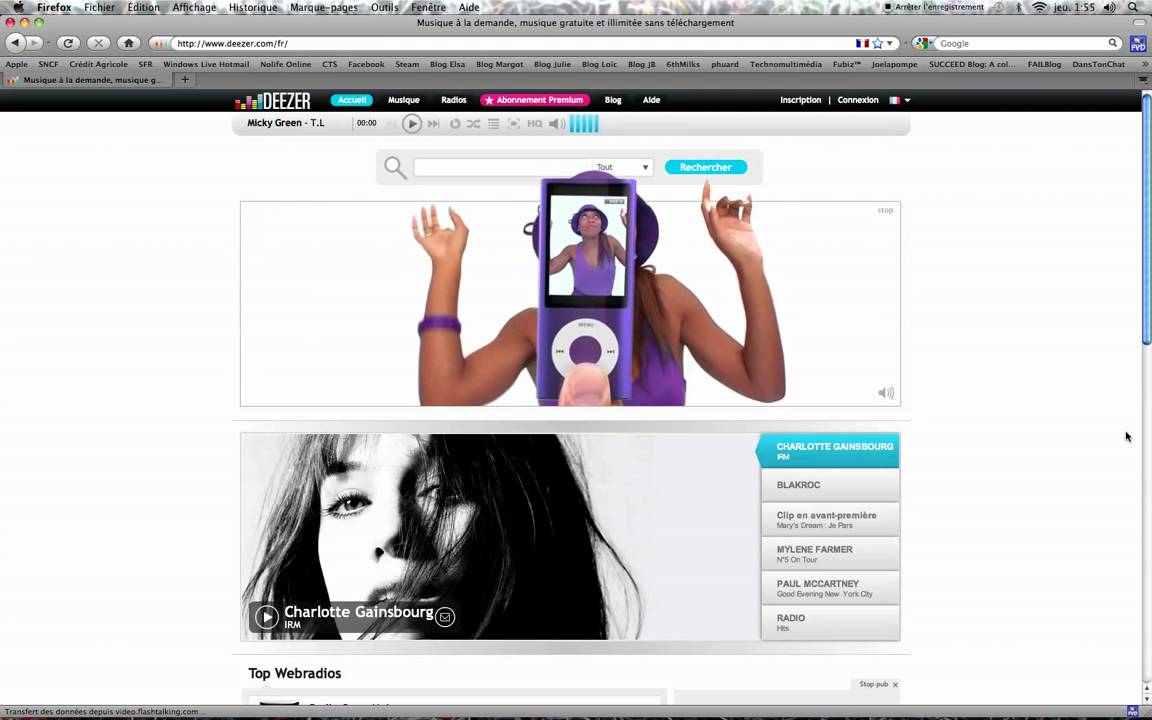The height and width of the screenshot is (720, 1152).
Task: Click the Google search box
Action: 1022,43
